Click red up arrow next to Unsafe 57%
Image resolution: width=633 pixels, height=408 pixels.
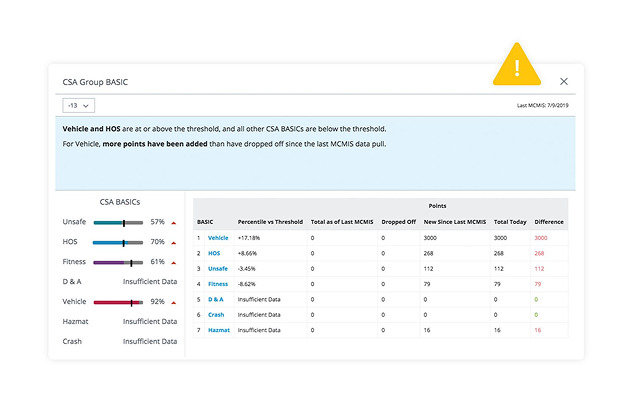[174, 223]
